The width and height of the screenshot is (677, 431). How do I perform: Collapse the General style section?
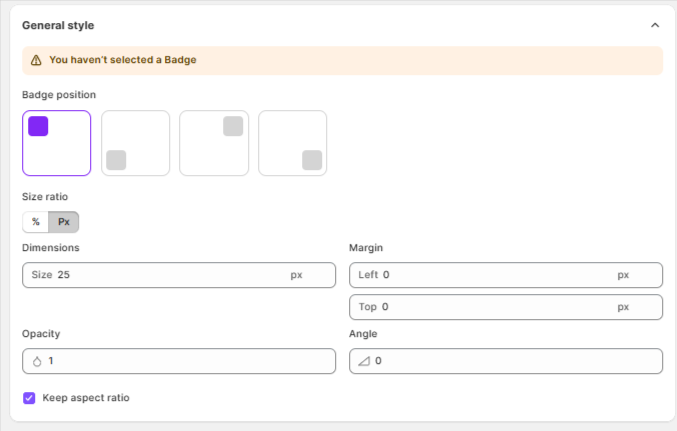(x=655, y=25)
